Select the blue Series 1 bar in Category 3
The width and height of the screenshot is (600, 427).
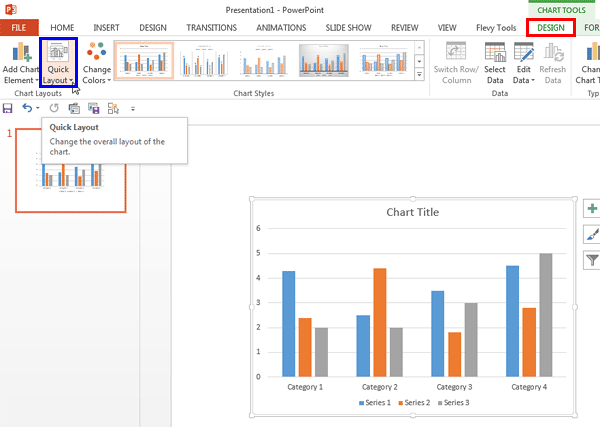tap(438, 334)
